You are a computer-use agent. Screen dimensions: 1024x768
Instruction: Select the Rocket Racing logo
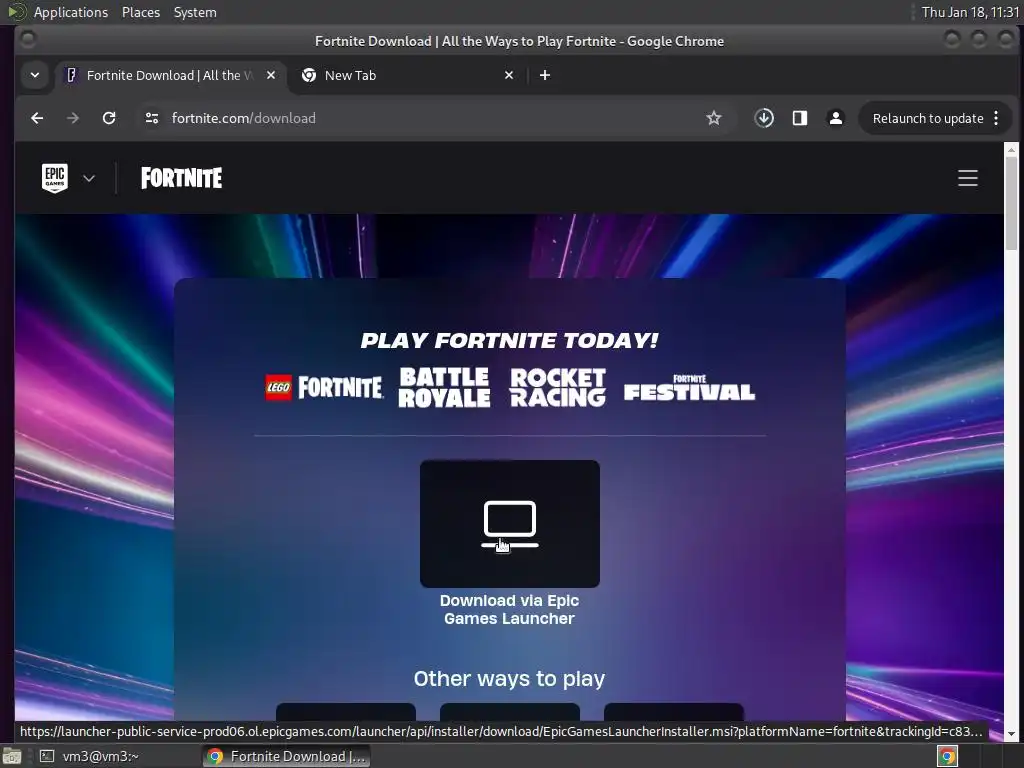(558, 387)
